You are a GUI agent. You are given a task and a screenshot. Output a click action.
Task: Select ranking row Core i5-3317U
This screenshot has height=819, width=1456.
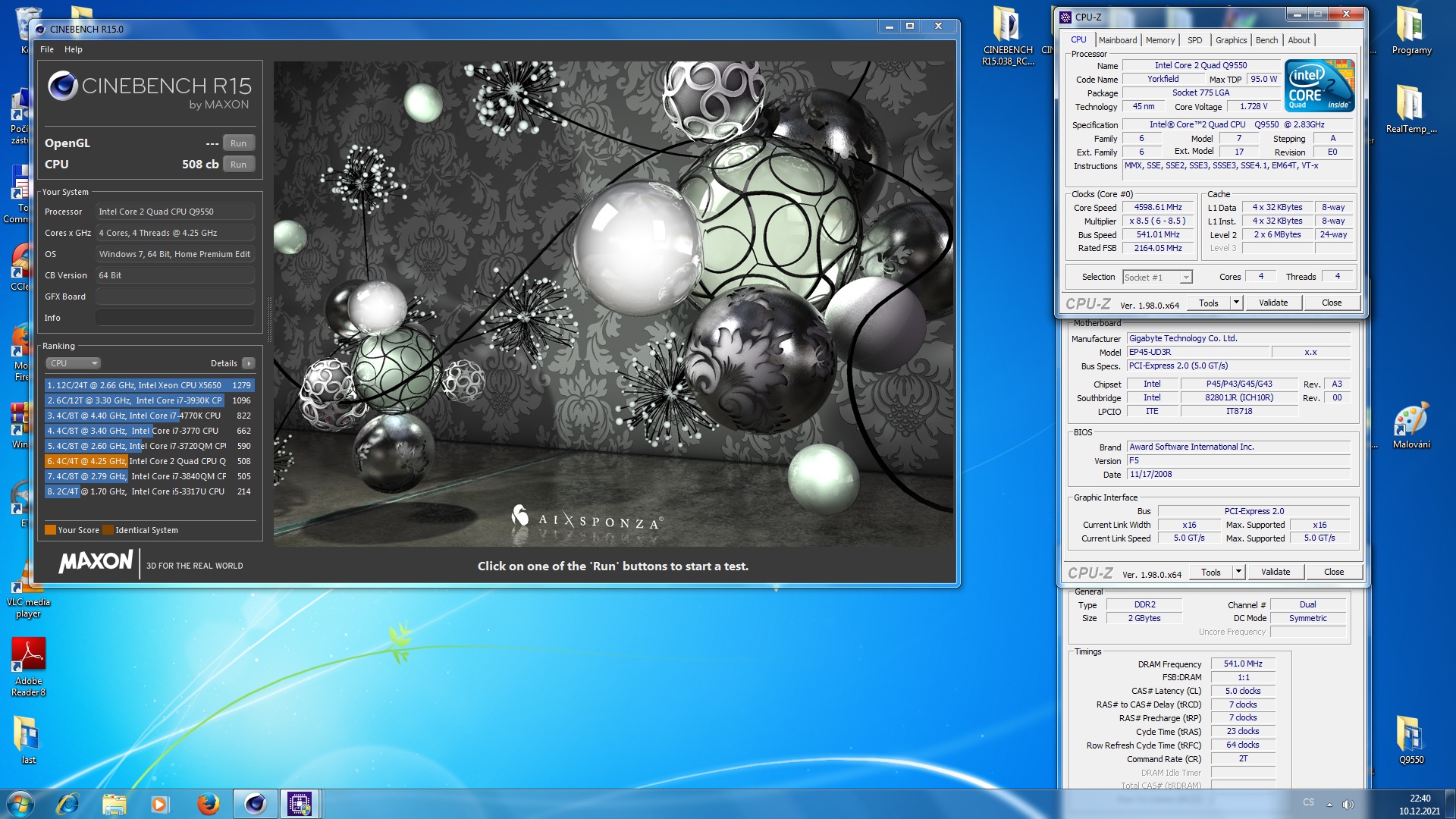(149, 491)
